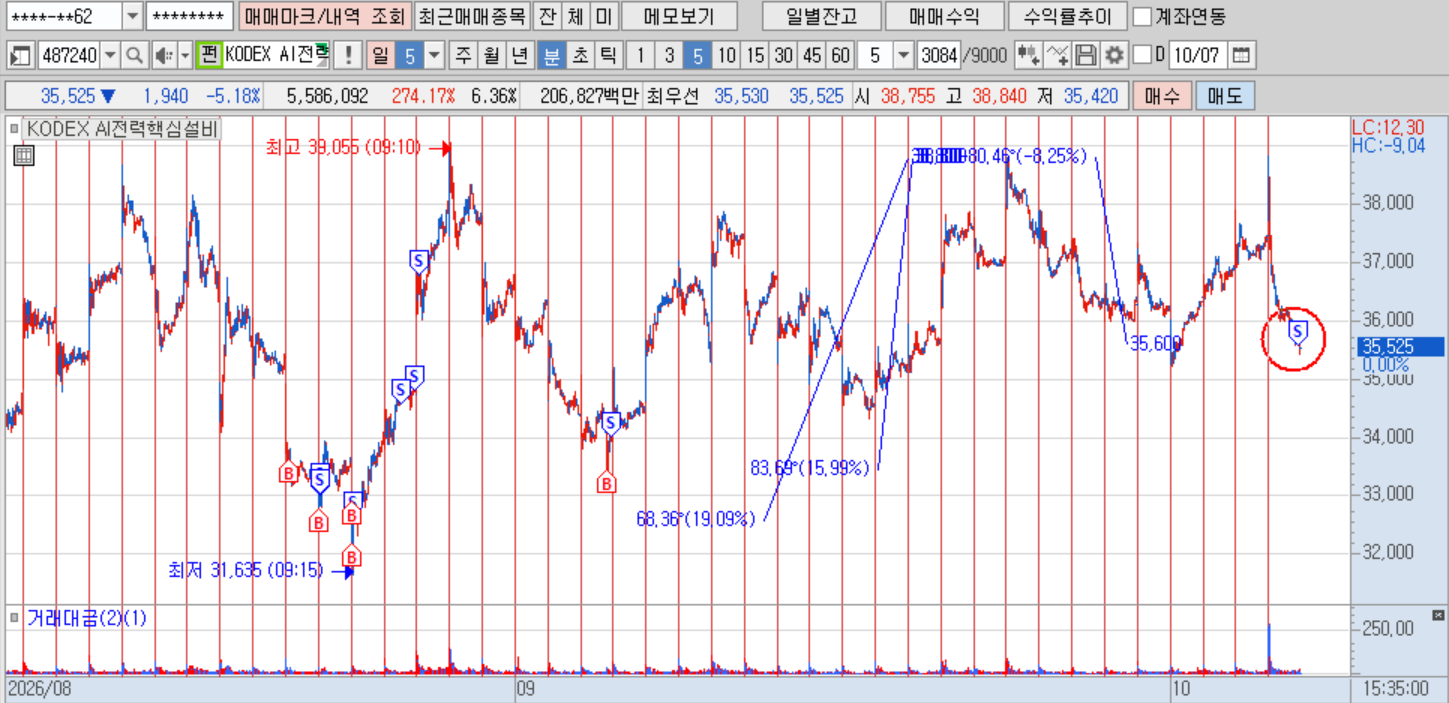Image resolution: width=1449 pixels, height=703 pixels.
Task: Click the date field showing 10/07
Action: tap(1197, 55)
